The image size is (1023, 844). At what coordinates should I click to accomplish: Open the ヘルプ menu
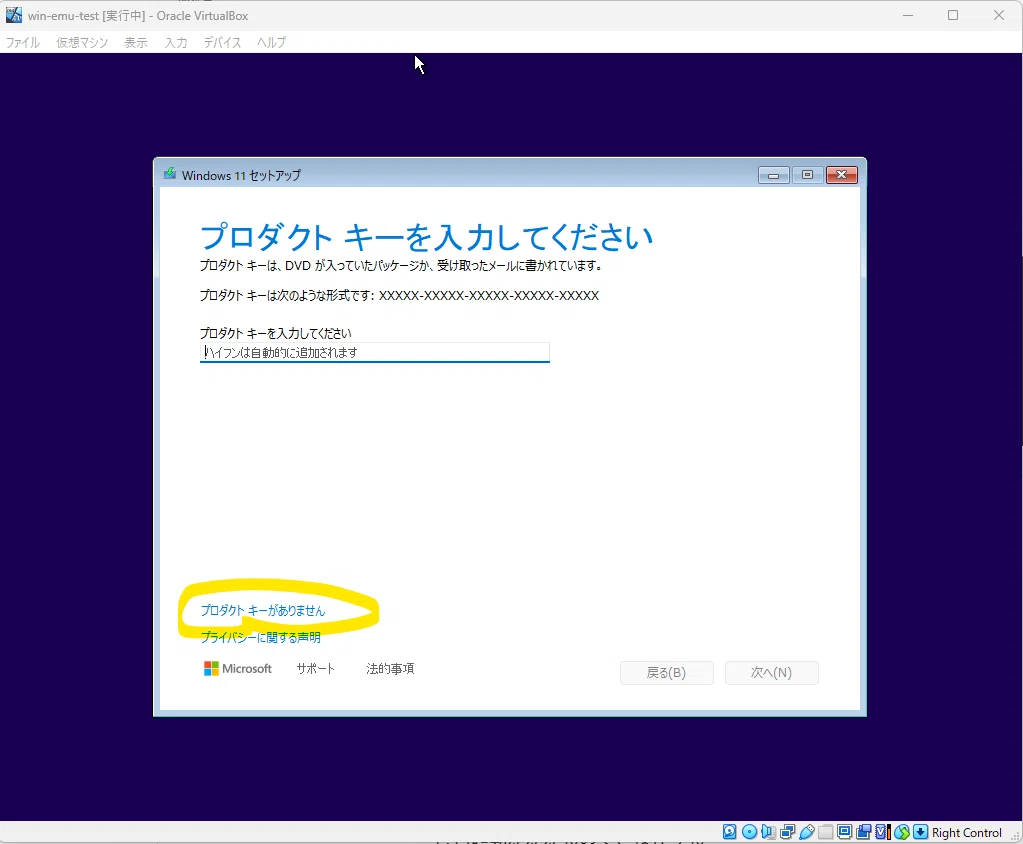[x=271, y=42]
